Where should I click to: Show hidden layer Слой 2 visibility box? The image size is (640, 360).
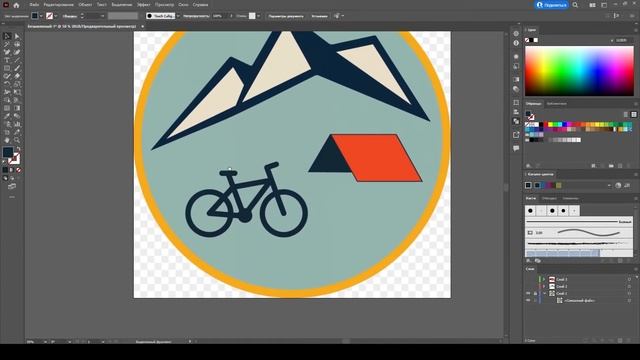(528, 287)
